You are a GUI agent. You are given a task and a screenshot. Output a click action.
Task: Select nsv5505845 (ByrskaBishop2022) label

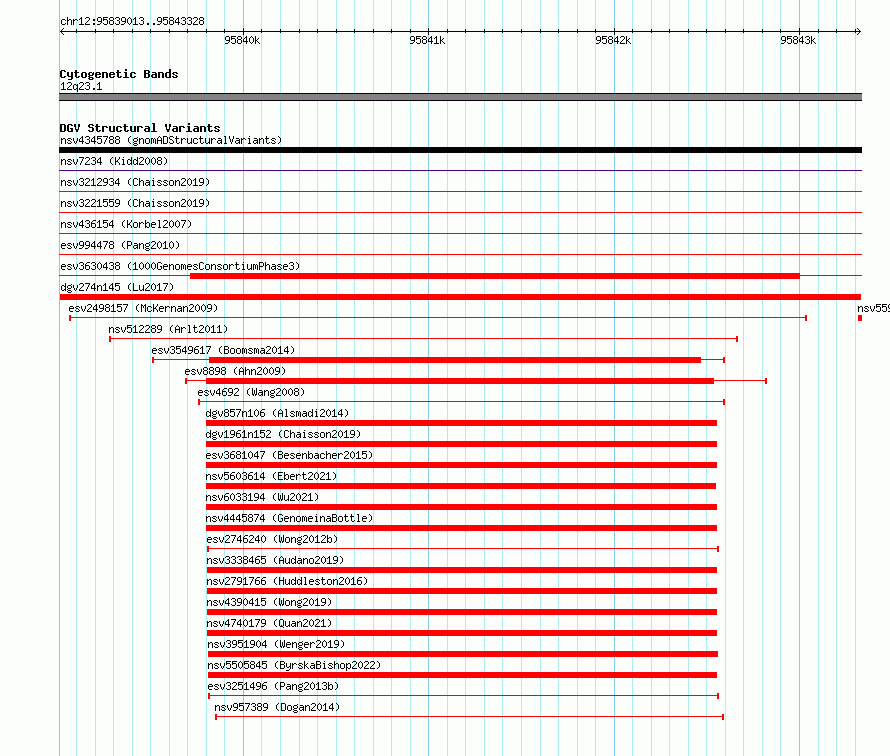point(294,665)
